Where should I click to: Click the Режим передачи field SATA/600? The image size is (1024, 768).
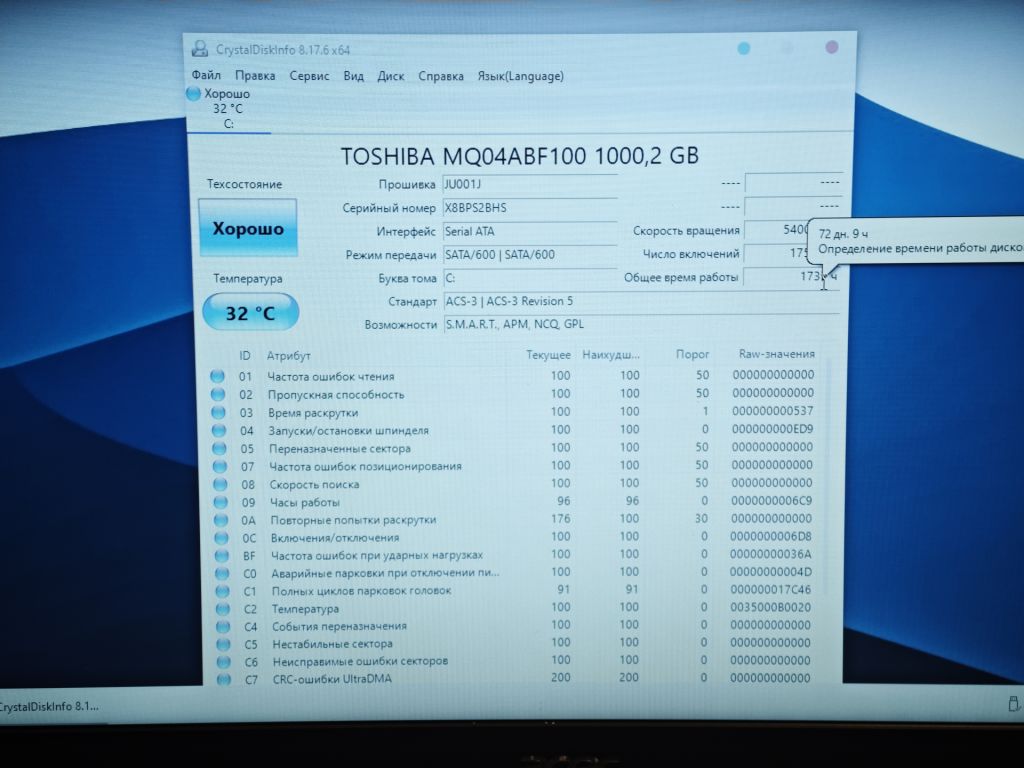click(529, 255)
